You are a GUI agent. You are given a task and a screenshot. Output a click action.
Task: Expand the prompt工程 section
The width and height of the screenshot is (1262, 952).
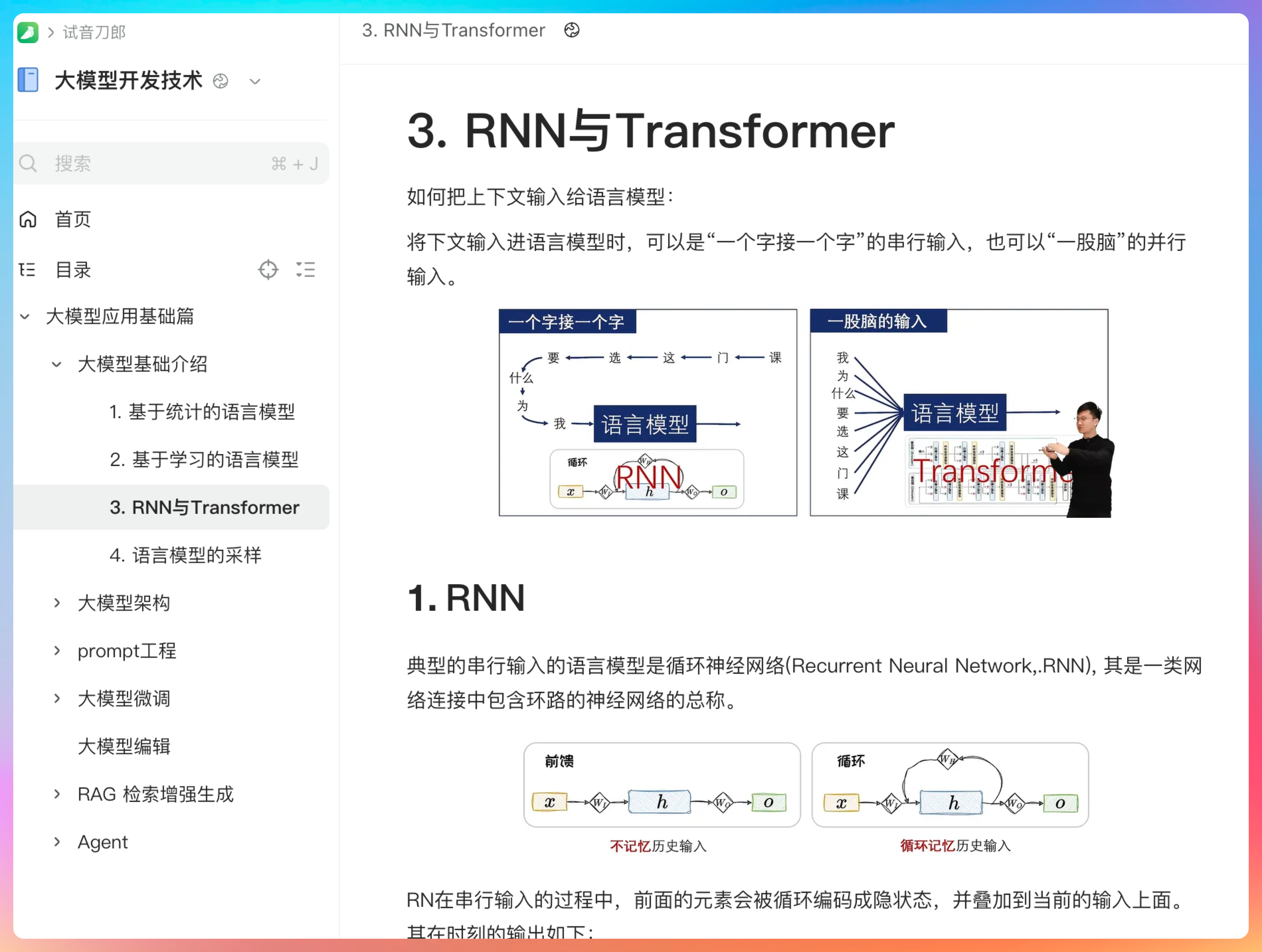click(56, 650)
